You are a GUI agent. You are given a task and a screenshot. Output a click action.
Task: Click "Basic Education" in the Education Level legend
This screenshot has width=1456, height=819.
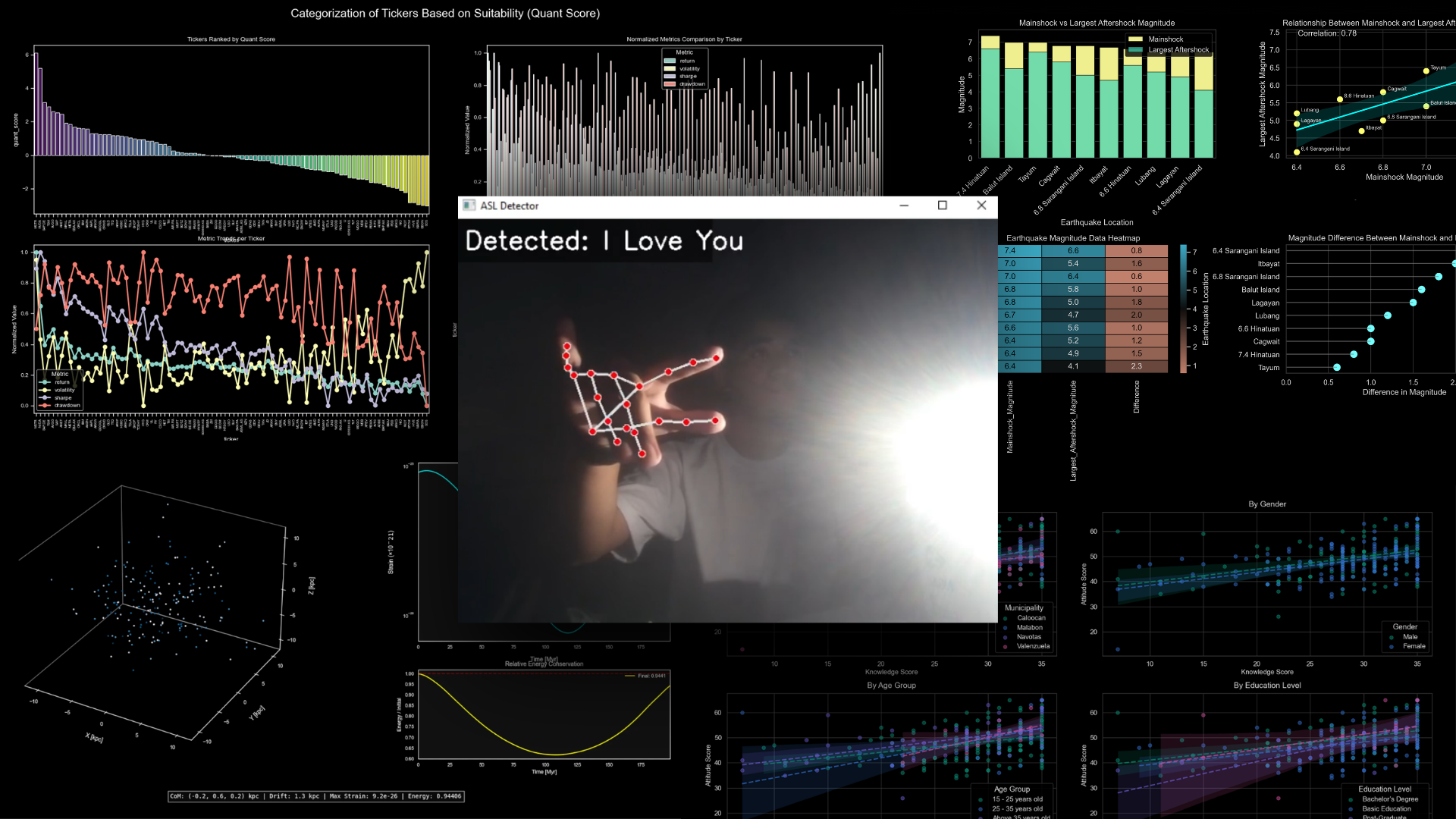[x=1387, y=809]
